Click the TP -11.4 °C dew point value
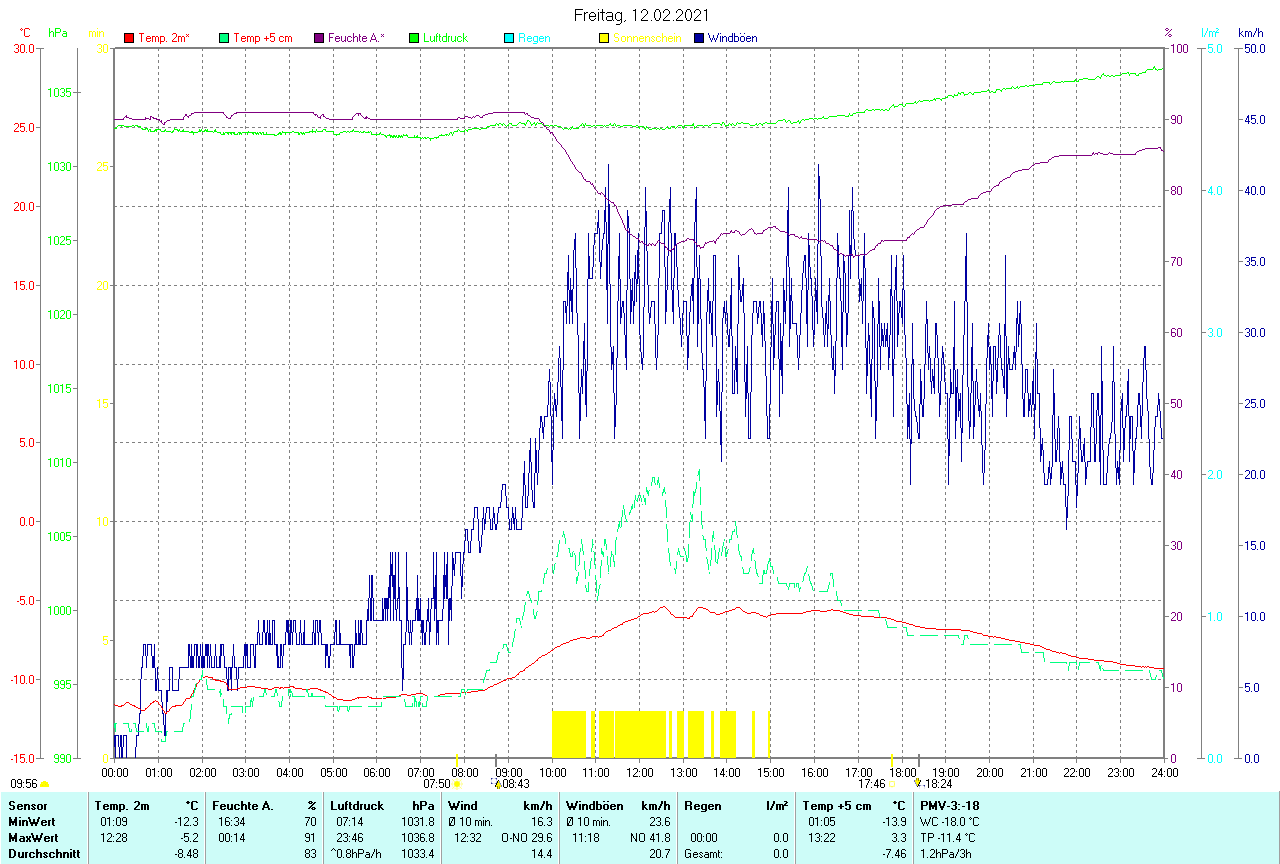The width and height of the screenshot is (1280, 864). tap(950, 838)
